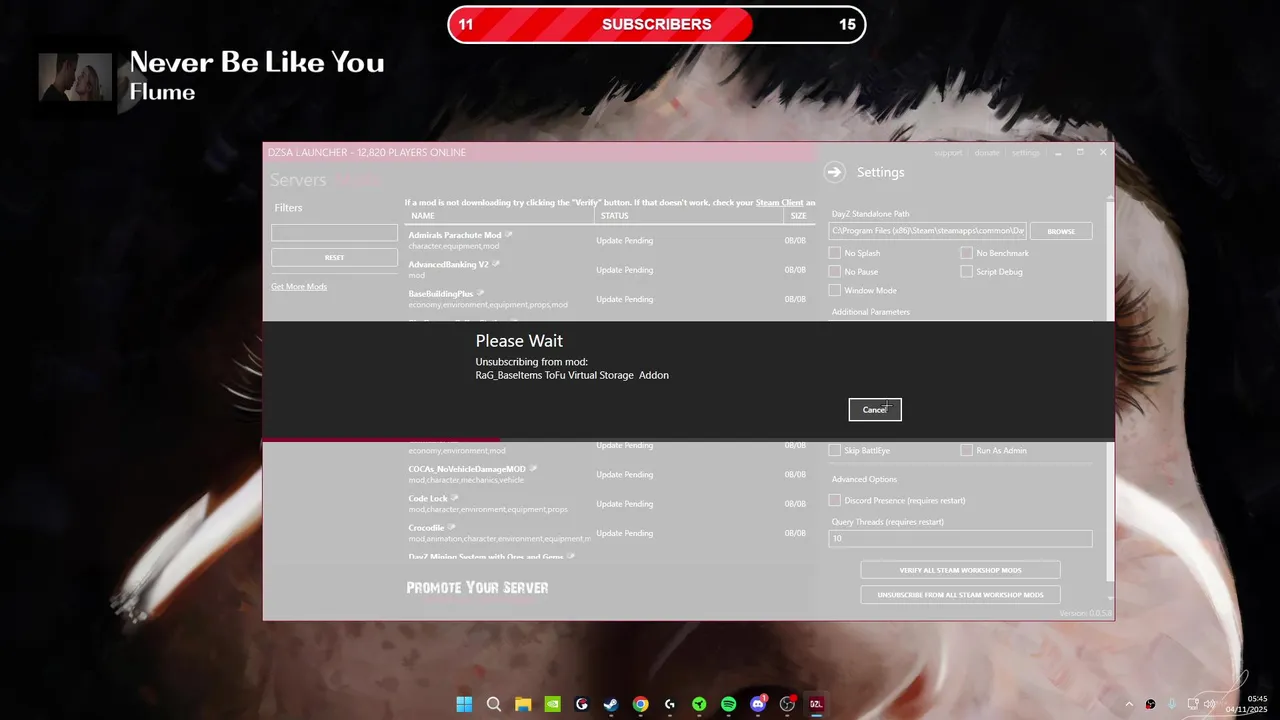Cancel the mod unsubscribing operation
1280x720 pixels.
[x=875, y=409]
